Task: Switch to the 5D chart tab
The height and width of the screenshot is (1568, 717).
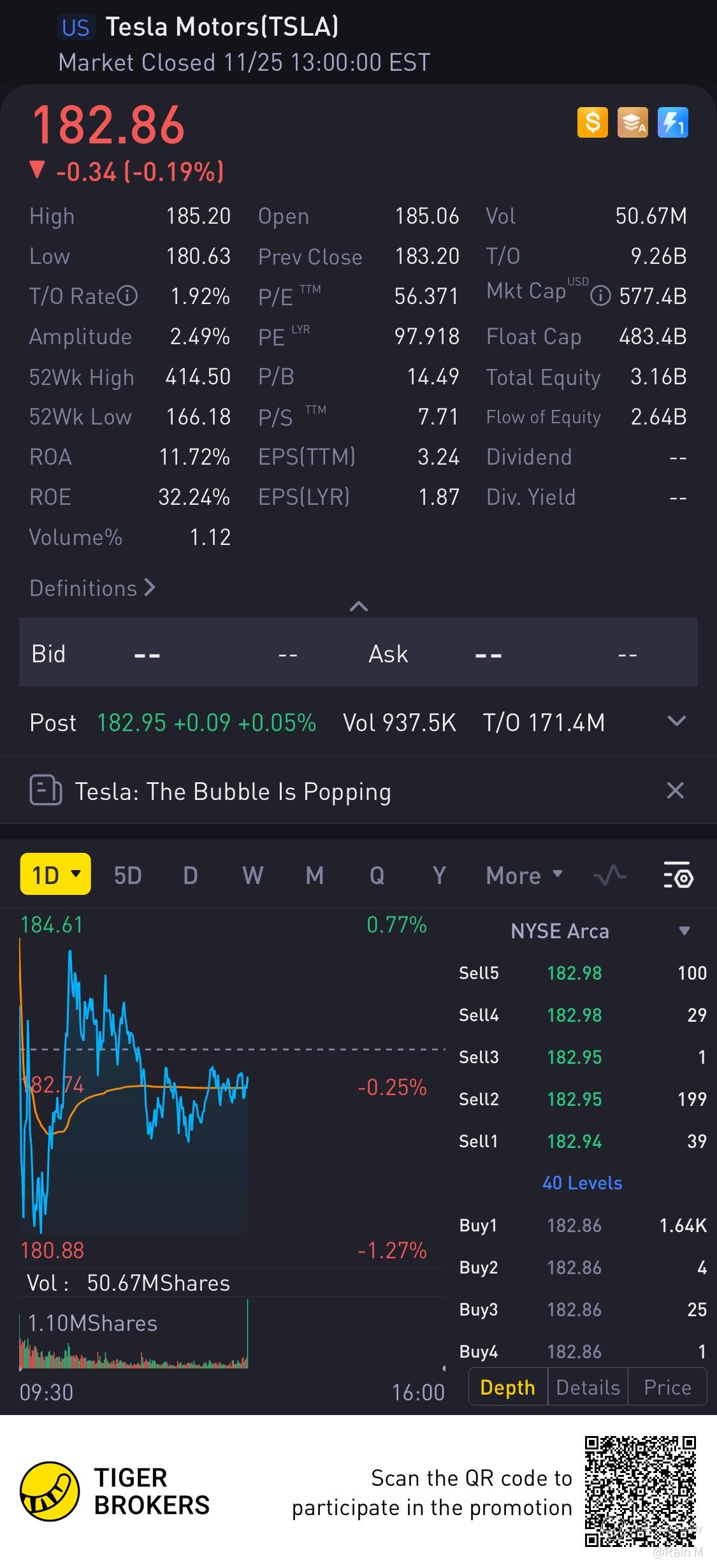Action: click(127, 876)
